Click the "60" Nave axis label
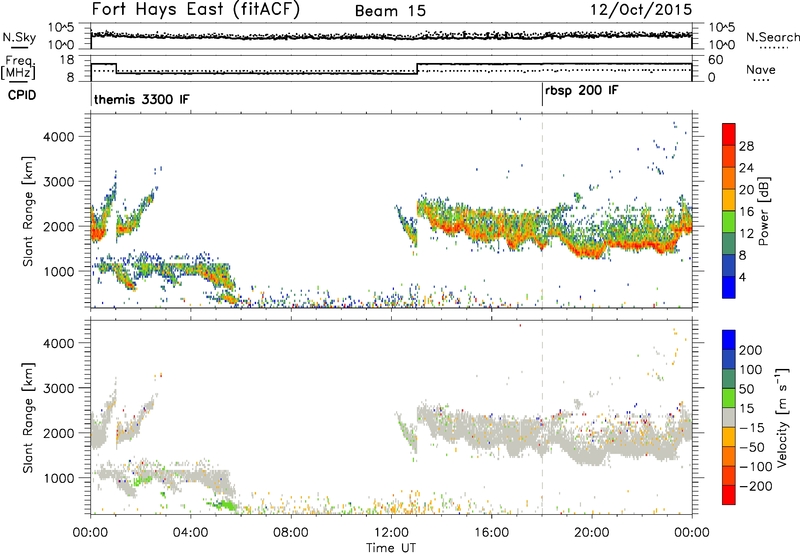The height and width of the screenshot is (554, 800). tap(716, 60)
